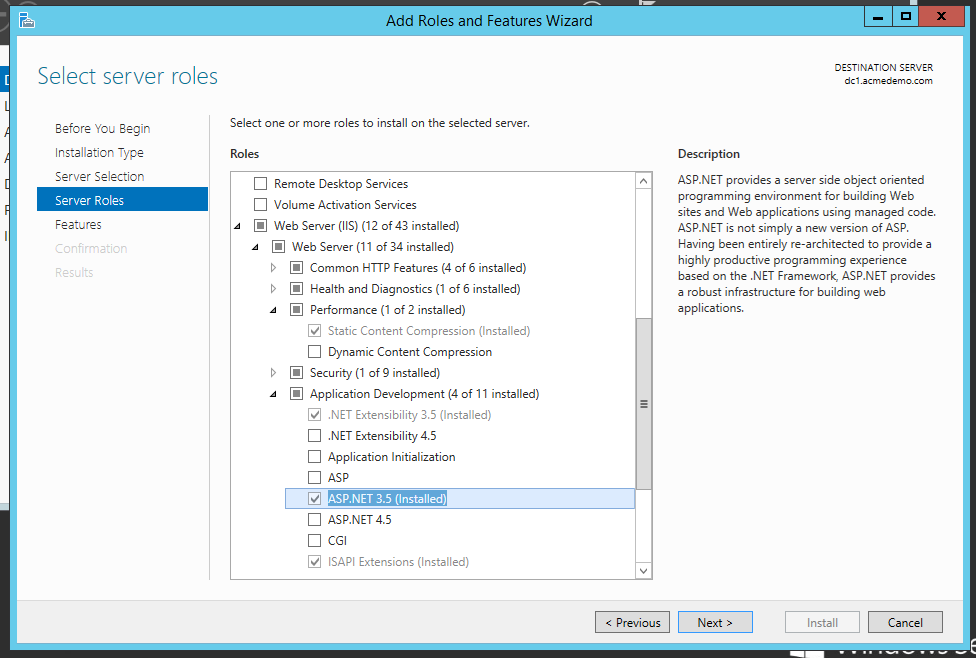Switch to Installation Type step
The width and height of the screenshot is (976, 658).
pyautogui.click(x=99, y=152)
